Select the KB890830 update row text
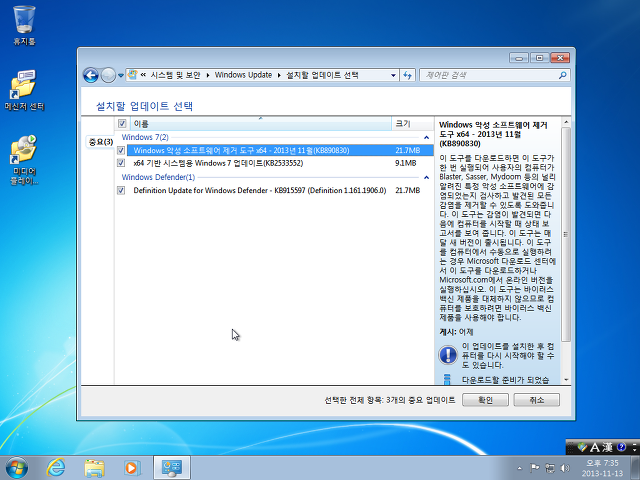Screen dimensions: 640x480 tap(241, 151)
